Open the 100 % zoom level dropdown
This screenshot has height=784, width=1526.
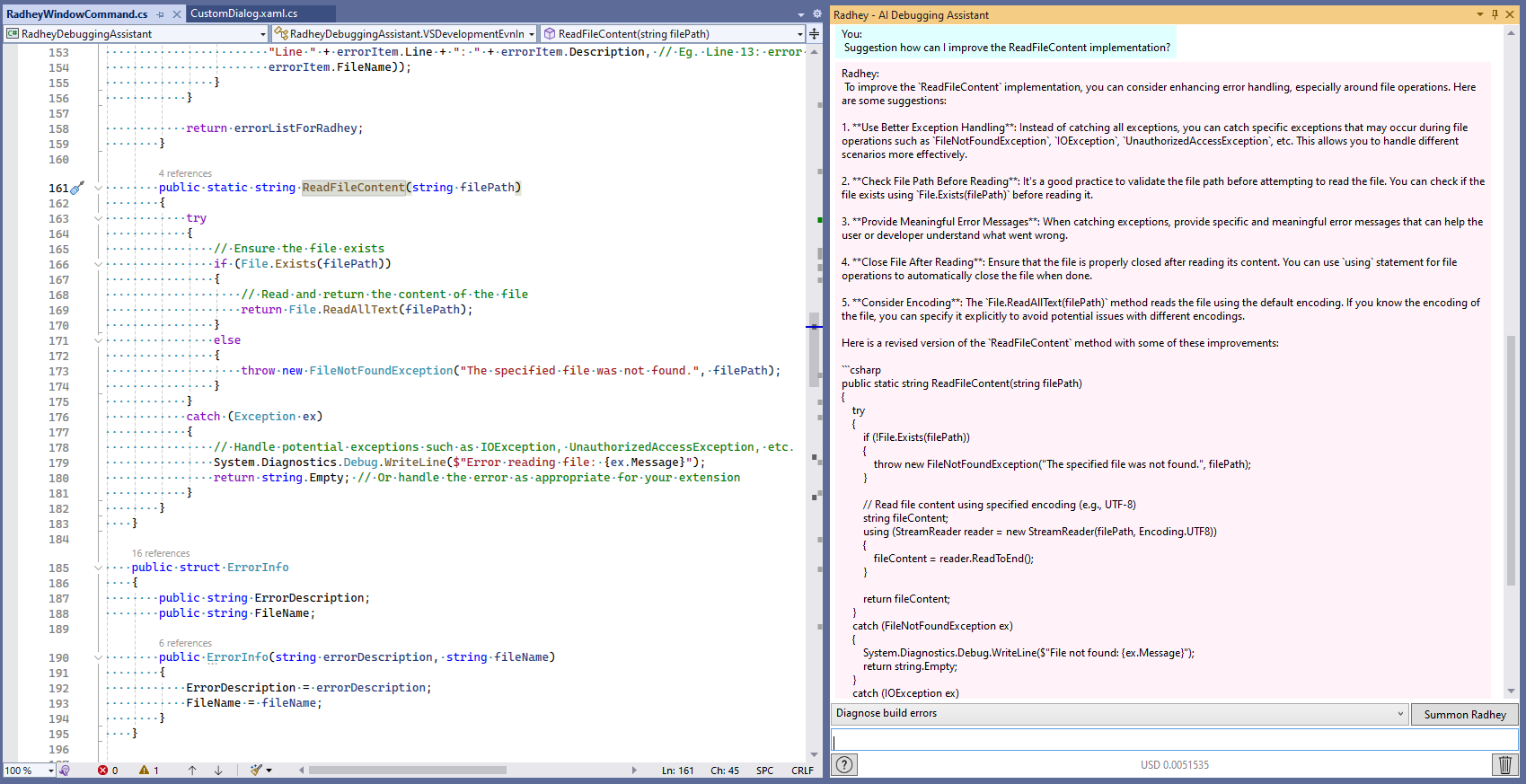tap(50, 771)
